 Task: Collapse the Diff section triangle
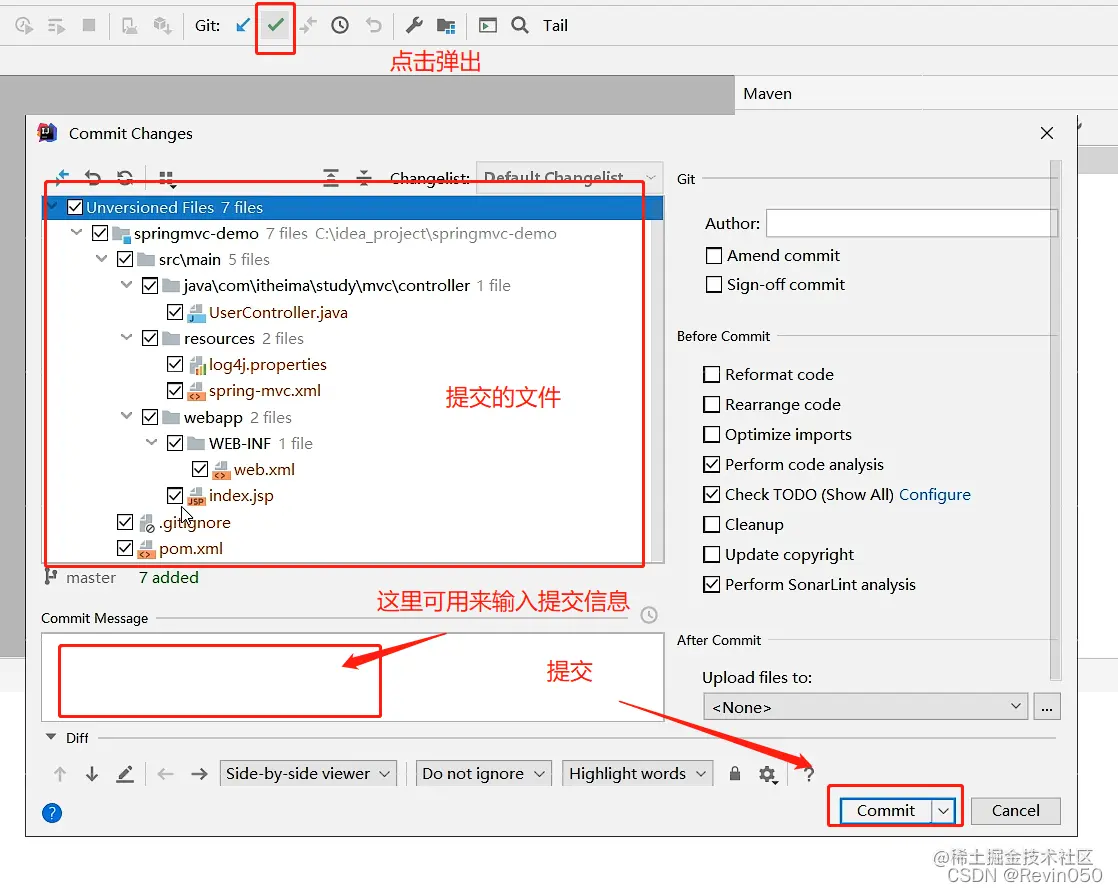[x=51, y=737]
